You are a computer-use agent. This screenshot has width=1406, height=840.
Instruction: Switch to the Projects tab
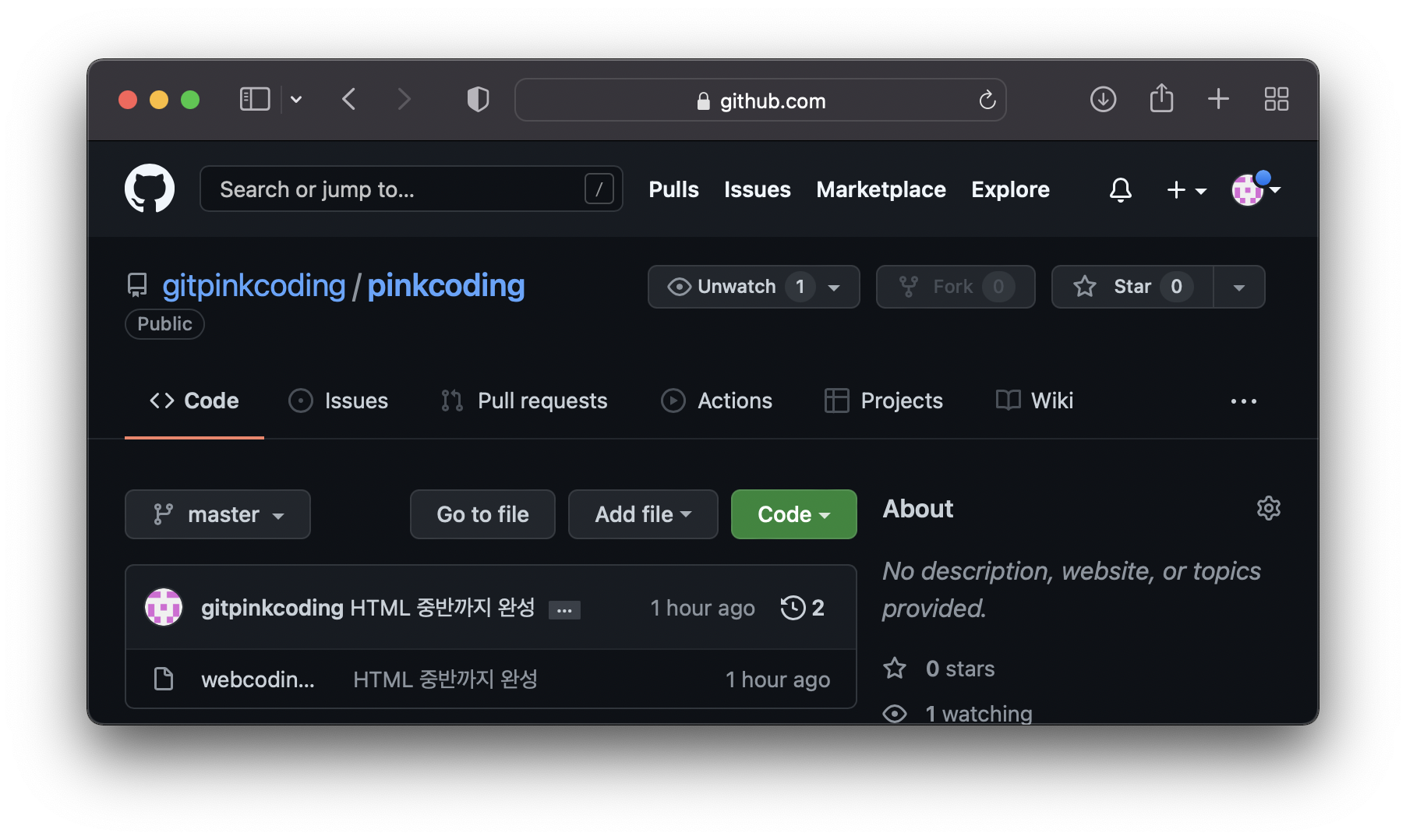[884, 401]
